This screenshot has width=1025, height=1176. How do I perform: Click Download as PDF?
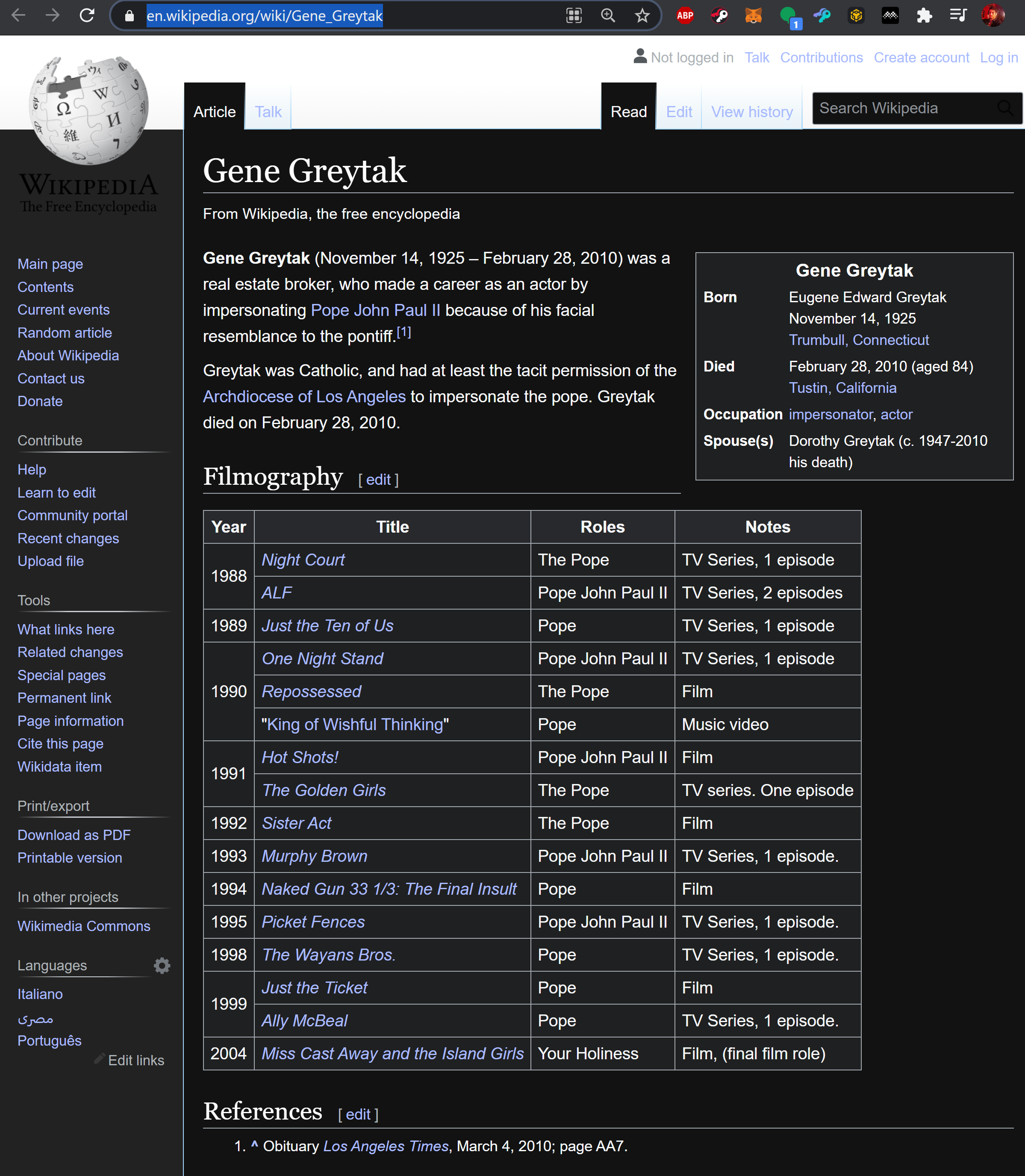74,835
